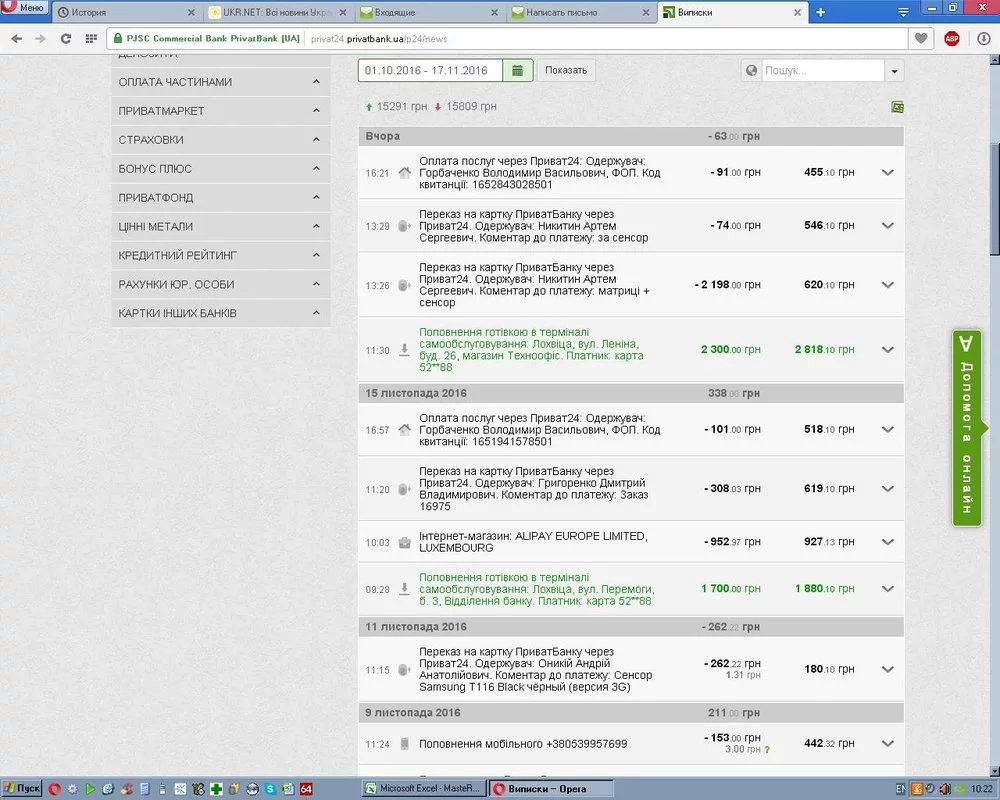
Task: Open the Speed Dial grid icon
Action: [91, 39]
